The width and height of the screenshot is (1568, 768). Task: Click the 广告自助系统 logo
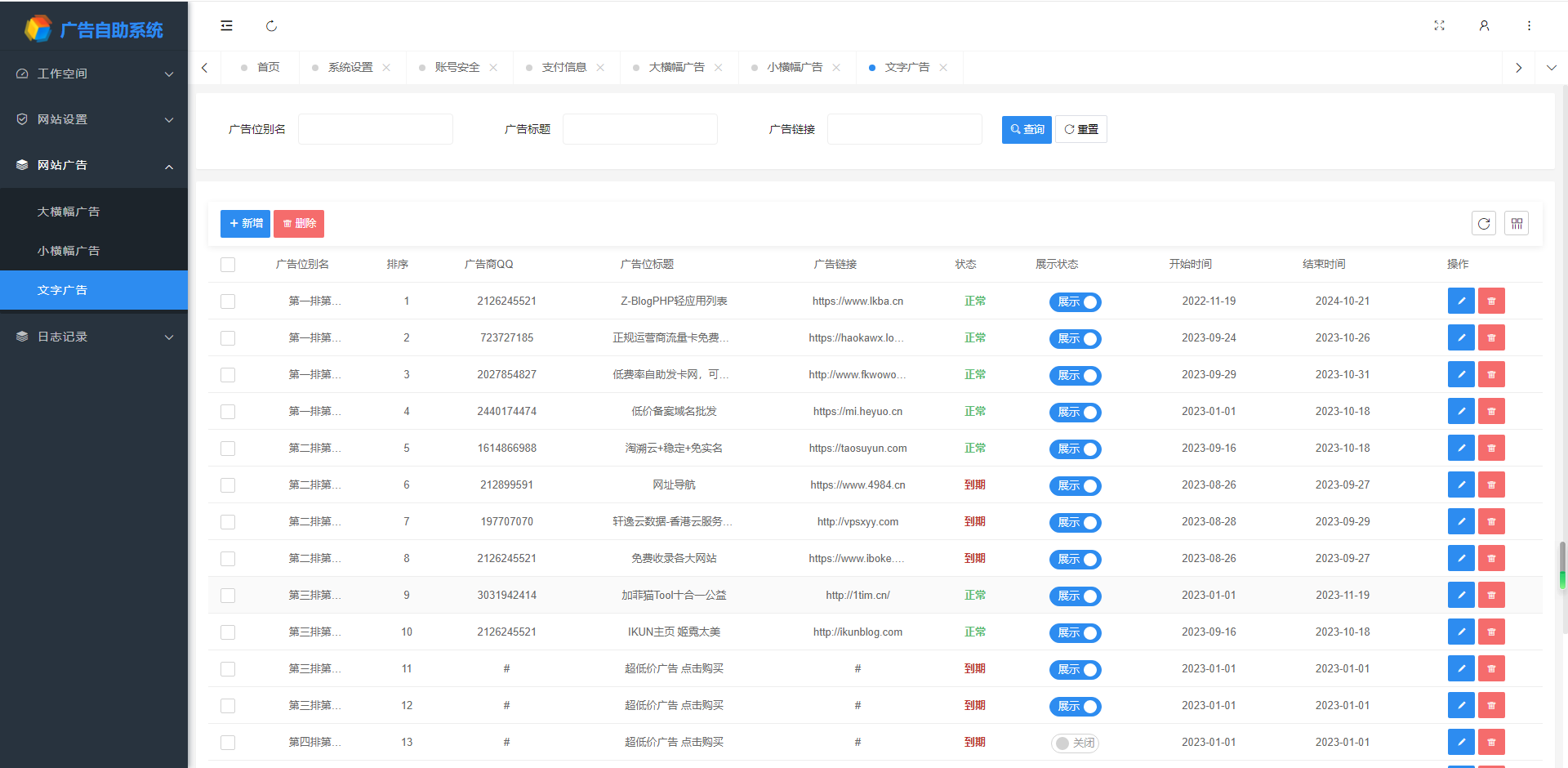pos(94,29)
